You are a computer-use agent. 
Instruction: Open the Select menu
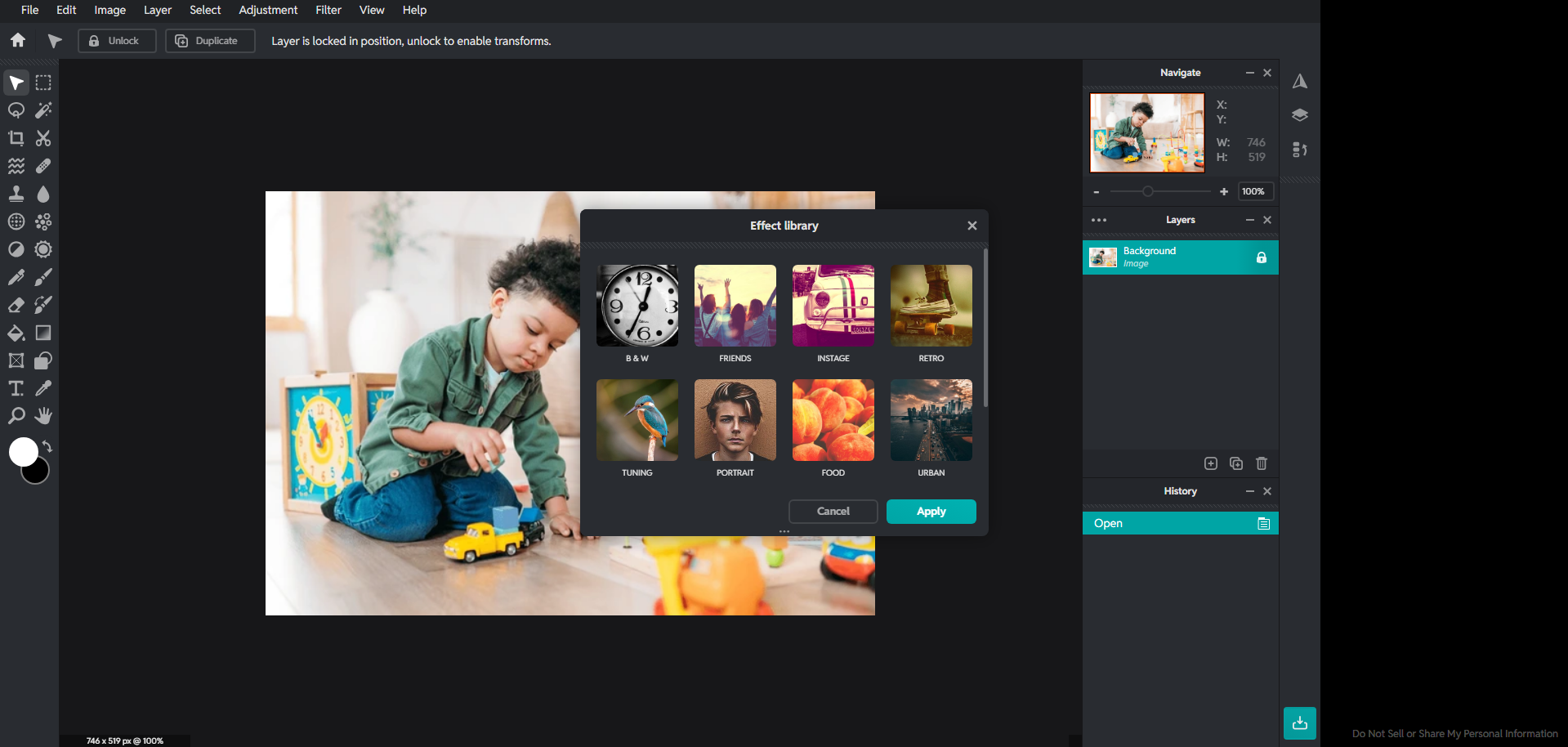click(205, 10)
